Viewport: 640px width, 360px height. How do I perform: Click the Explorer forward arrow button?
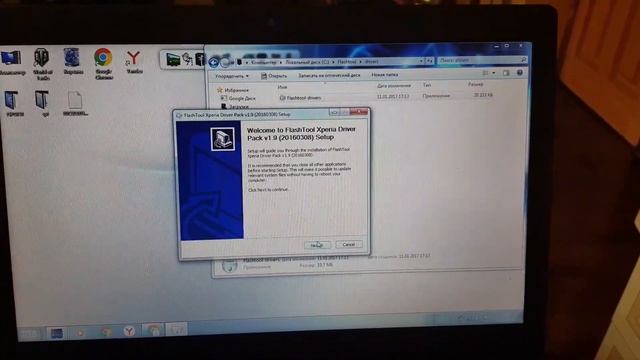(225, 62)
